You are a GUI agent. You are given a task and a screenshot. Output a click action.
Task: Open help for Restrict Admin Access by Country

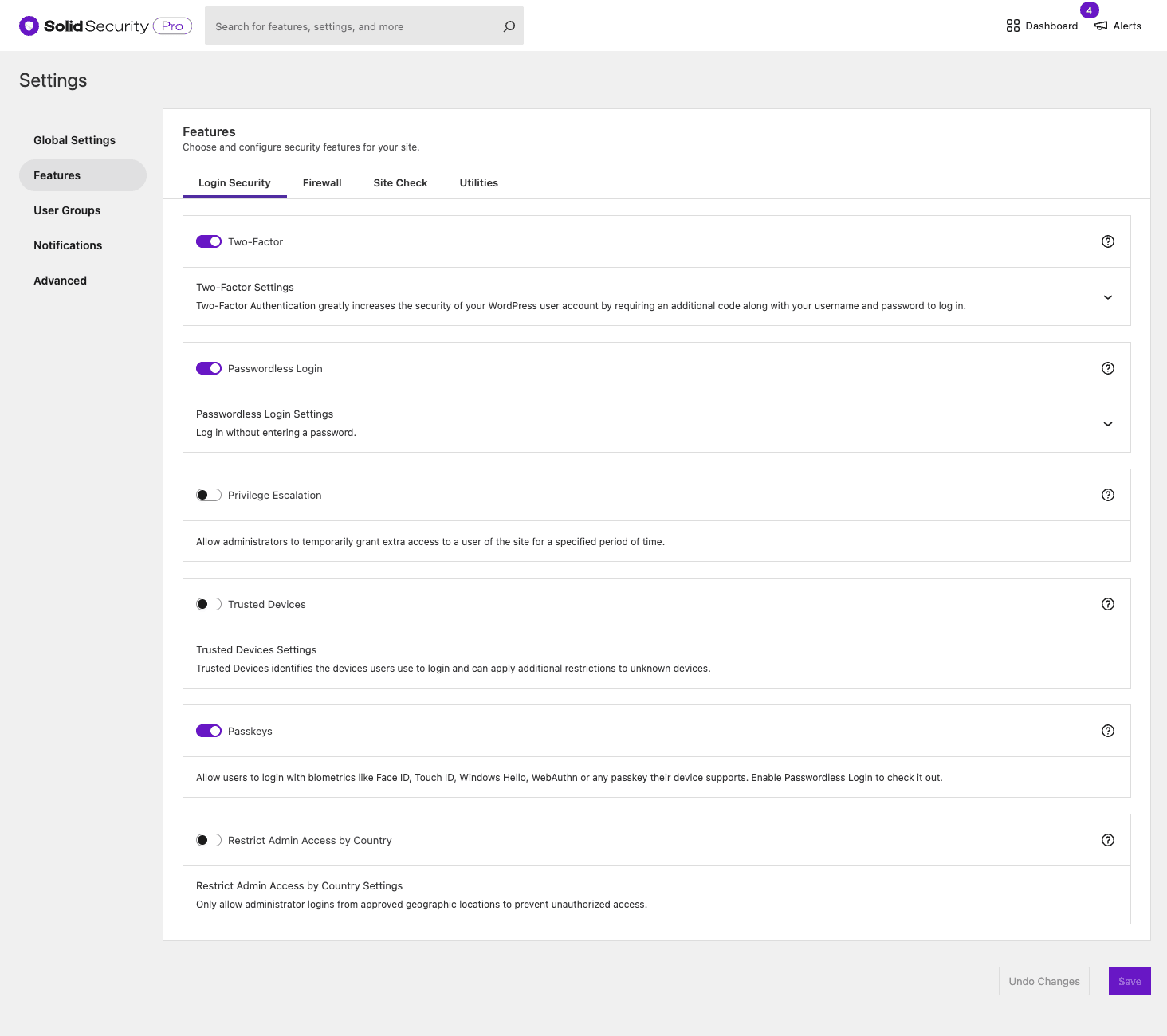click(1108, 840)
